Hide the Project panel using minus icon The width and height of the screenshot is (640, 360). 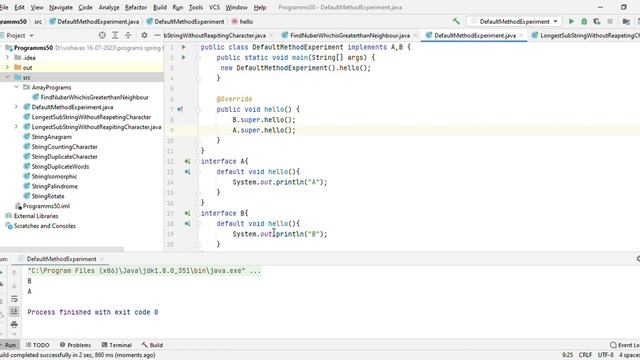point(157,36)
